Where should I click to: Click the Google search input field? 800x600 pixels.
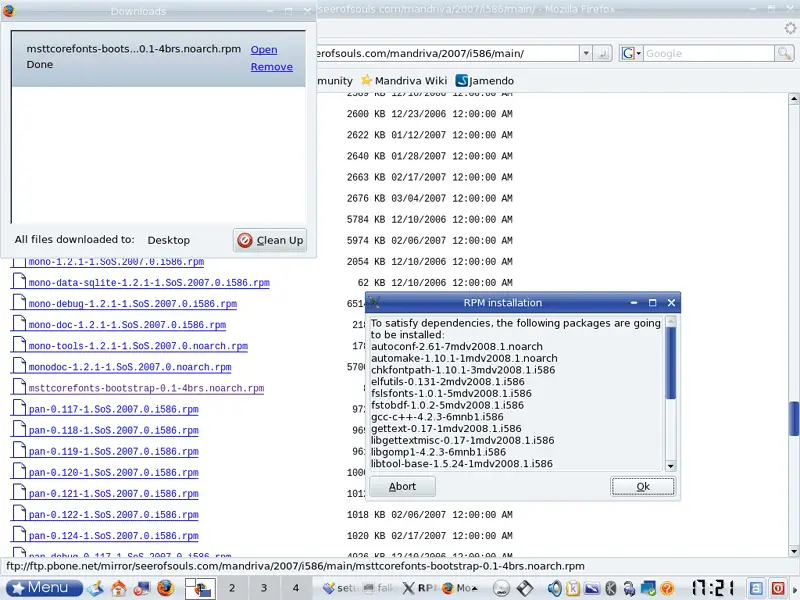click(708, 53)
